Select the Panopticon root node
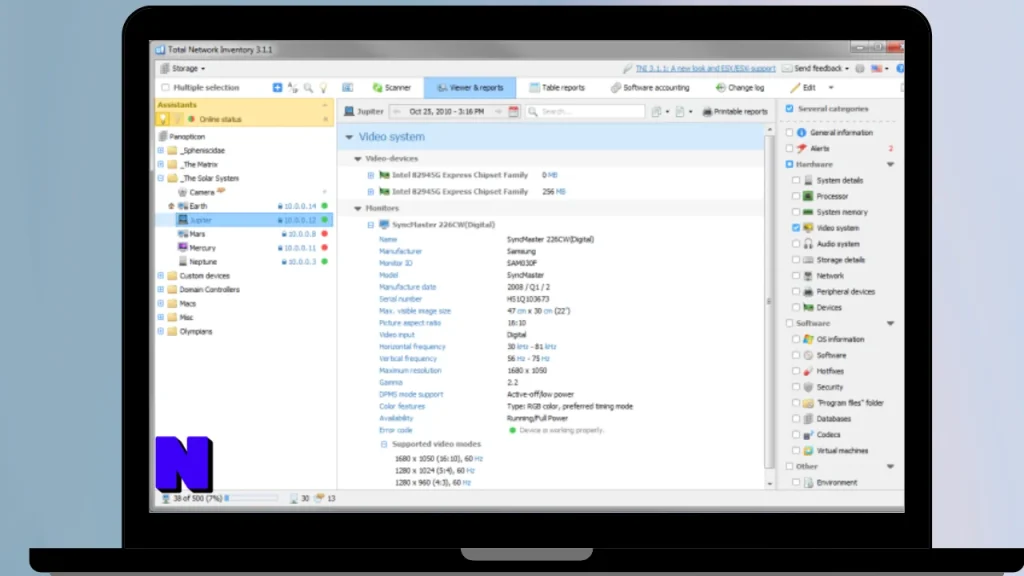 pos(187,136)
